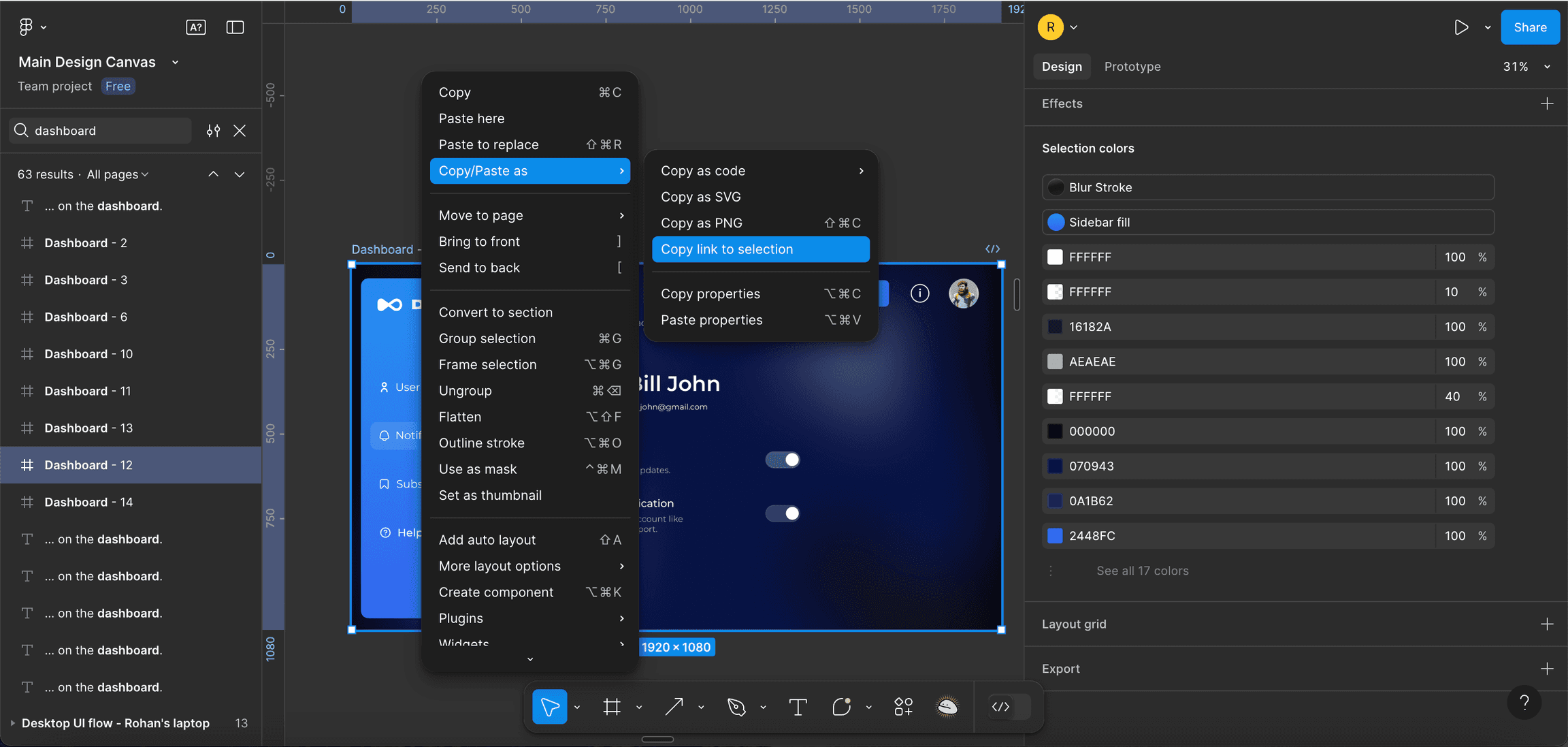Toggle Dev Mode switch in bottom toolbar
Image resolution: width=1568 pixels, height=747 pixels.
click(1009, 707)
